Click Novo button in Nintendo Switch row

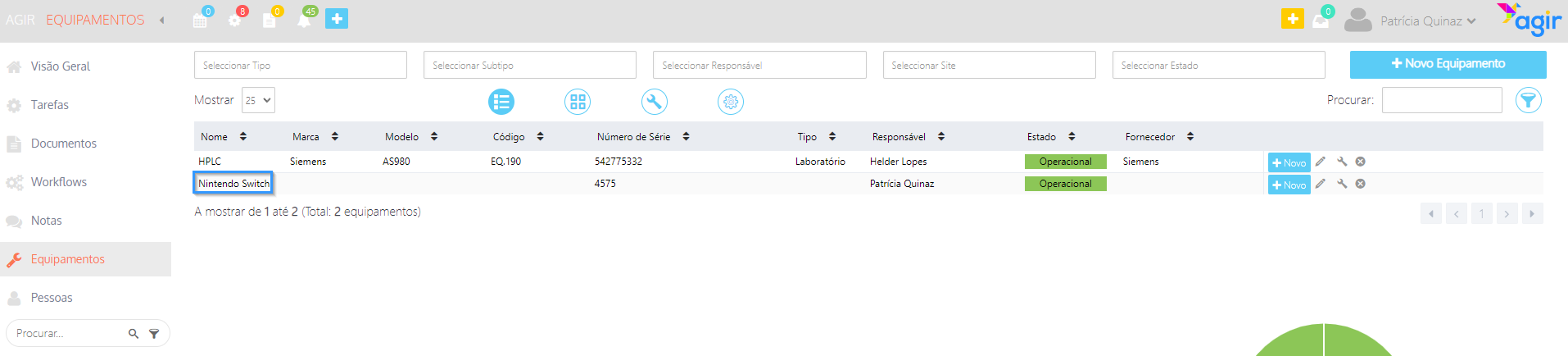coord(1289,185)
